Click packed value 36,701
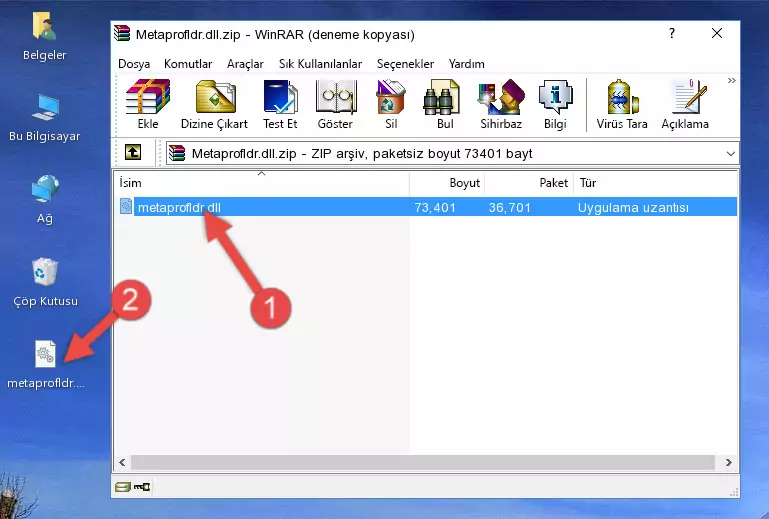The width and height of the screenshot is (769, 519). coord(510,208)
